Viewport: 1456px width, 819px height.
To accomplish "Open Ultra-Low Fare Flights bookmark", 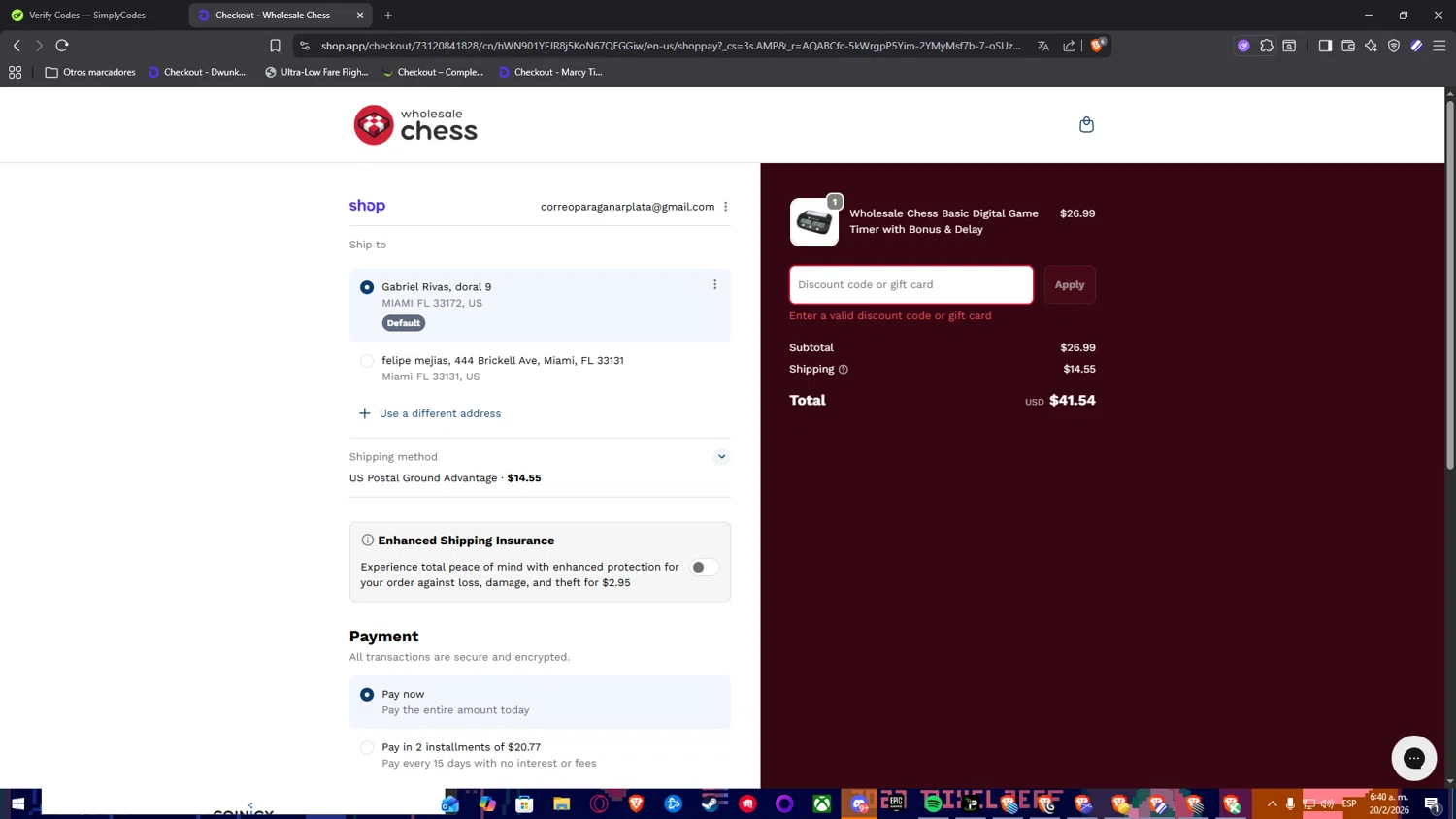I will click(x=316, y=72).
